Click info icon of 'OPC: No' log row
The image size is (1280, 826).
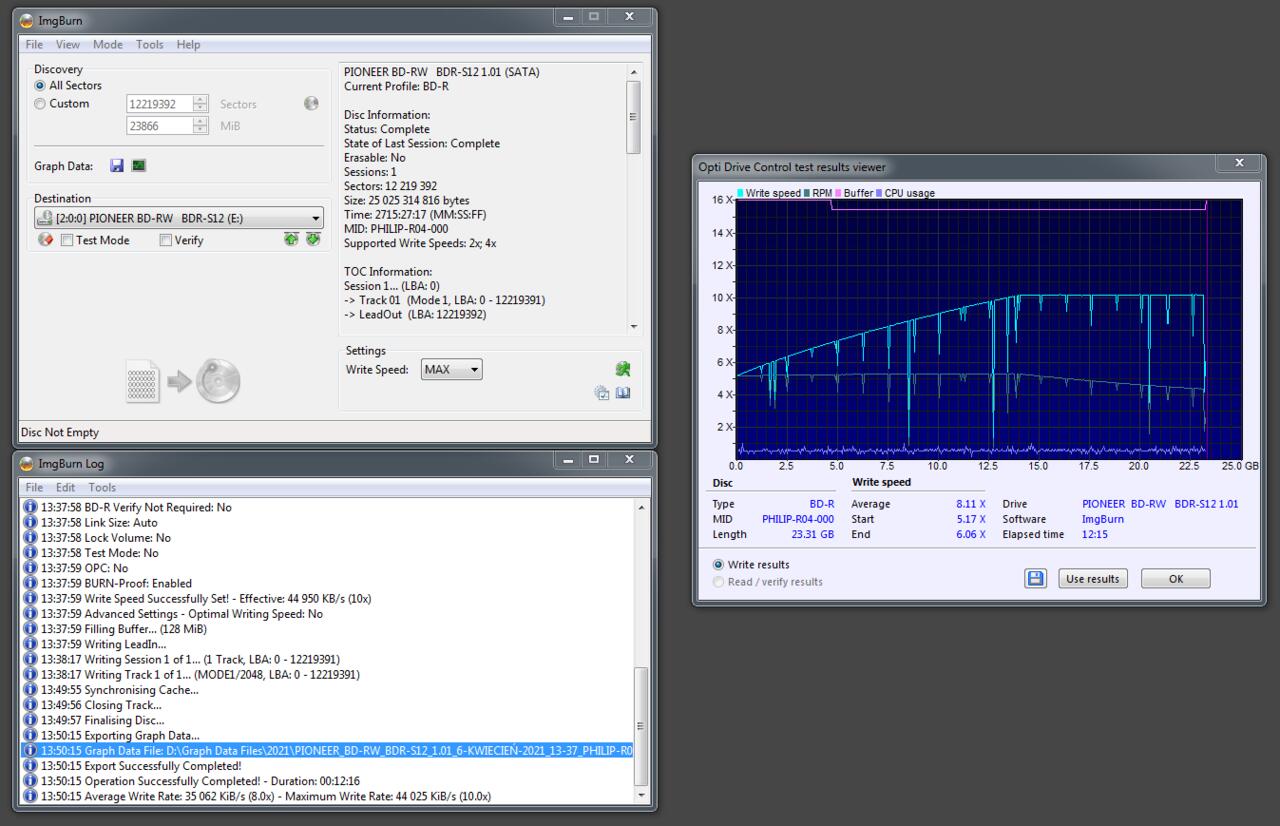click(30, 568)
